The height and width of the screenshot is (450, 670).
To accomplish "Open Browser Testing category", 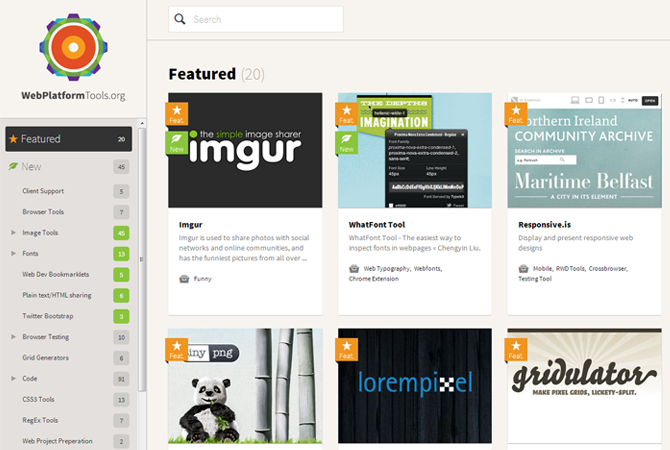I will pyautogui.click(x=46, y=337).
